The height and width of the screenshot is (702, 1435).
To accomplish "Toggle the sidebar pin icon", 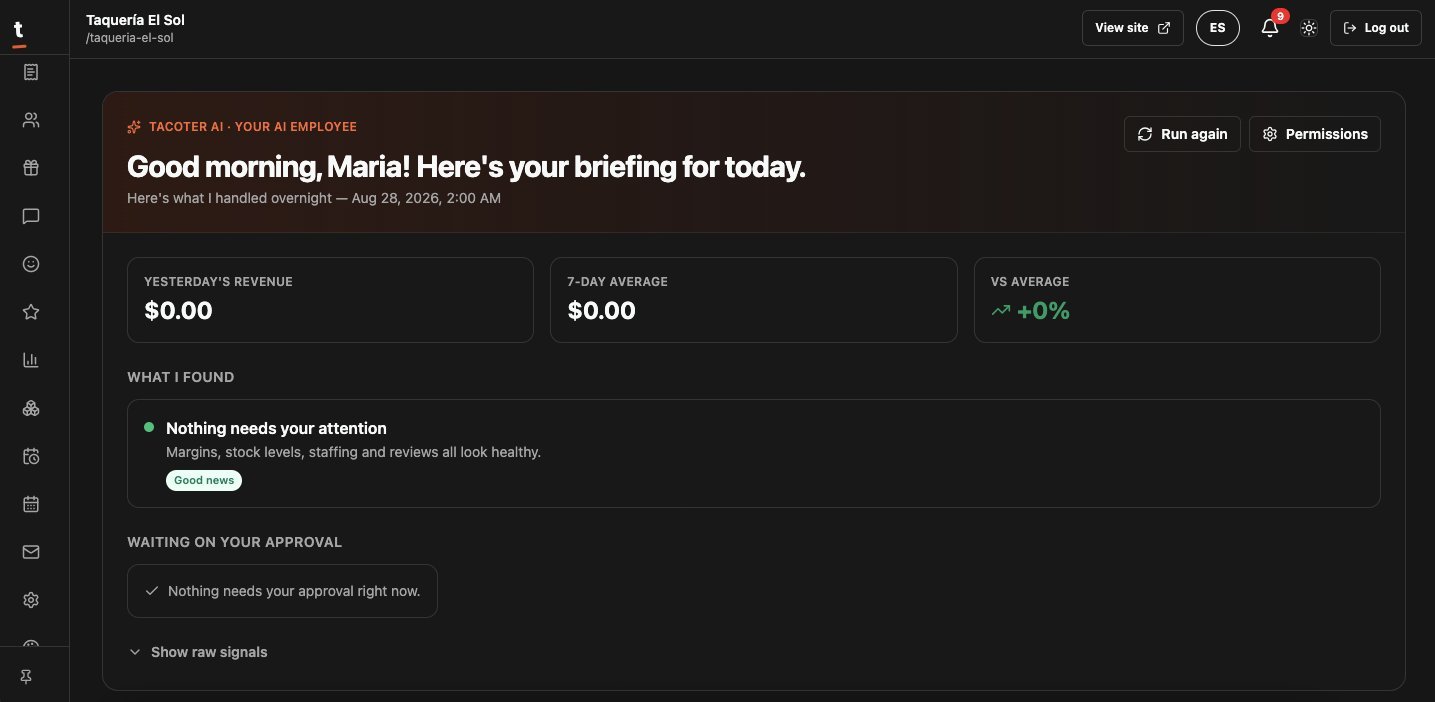I will pos(27,677).
